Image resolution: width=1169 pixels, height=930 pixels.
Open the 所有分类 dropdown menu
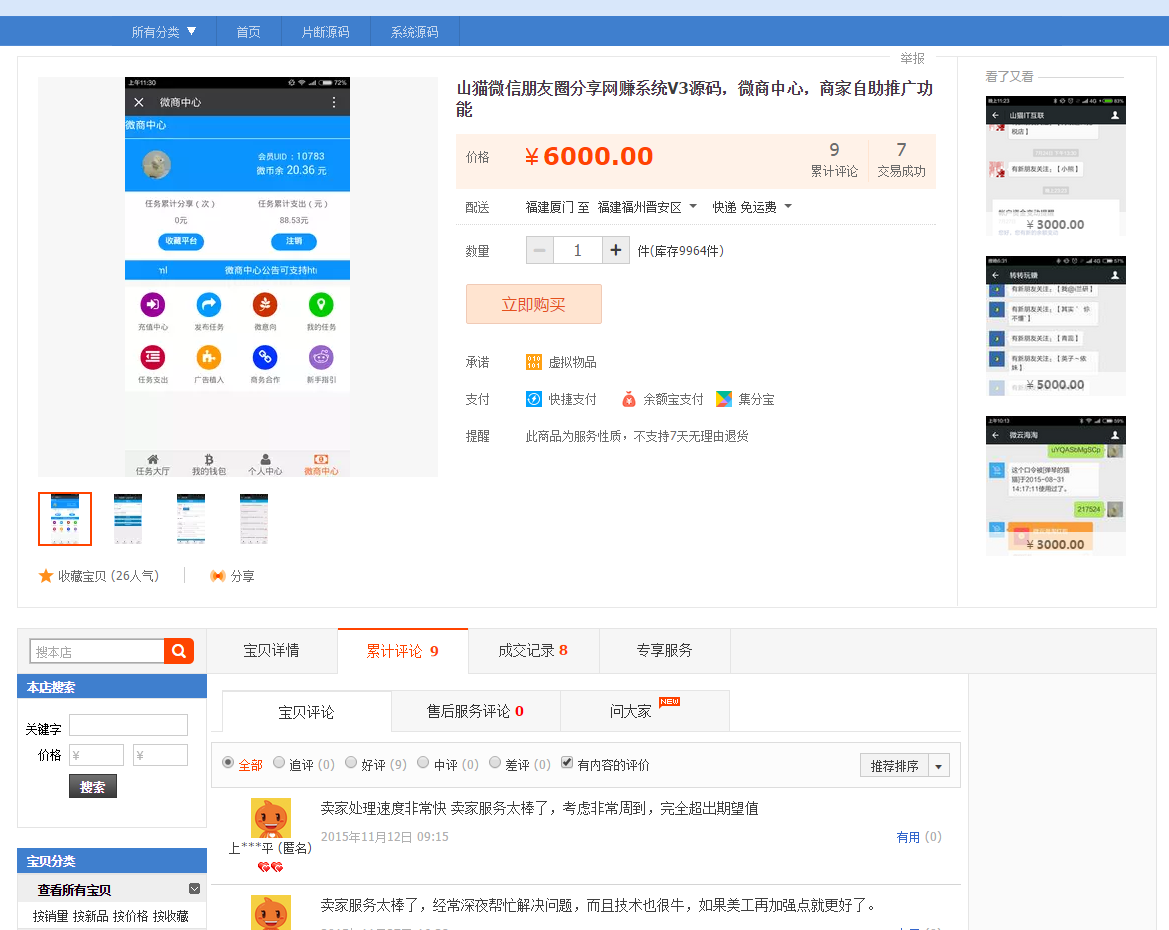click(163, 32)
